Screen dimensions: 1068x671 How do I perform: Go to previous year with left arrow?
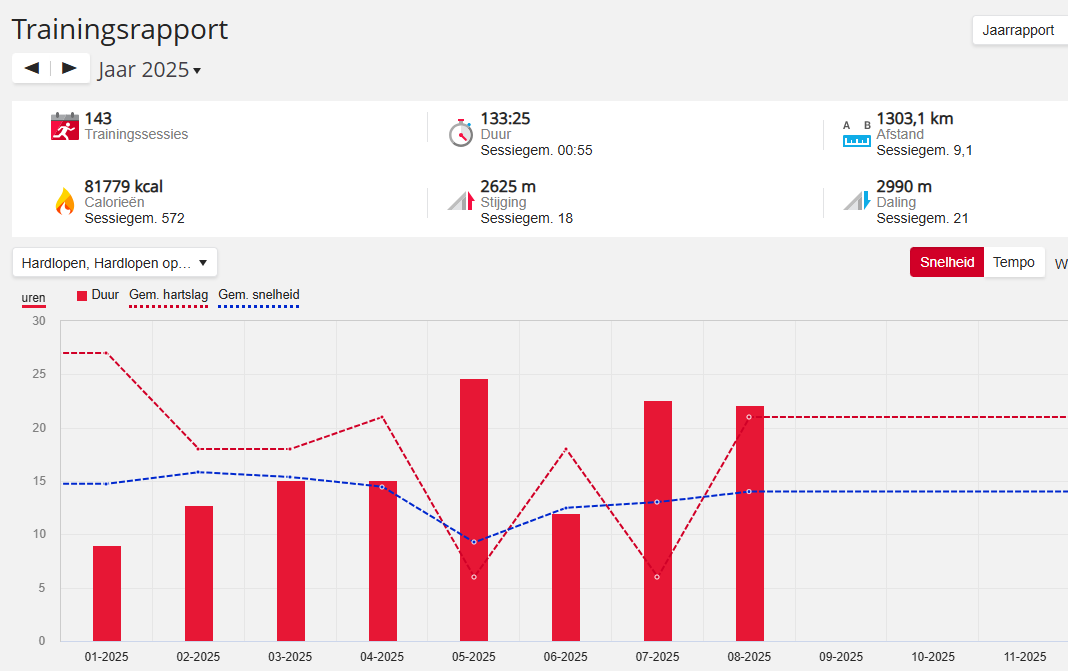[x=32, y=68]
